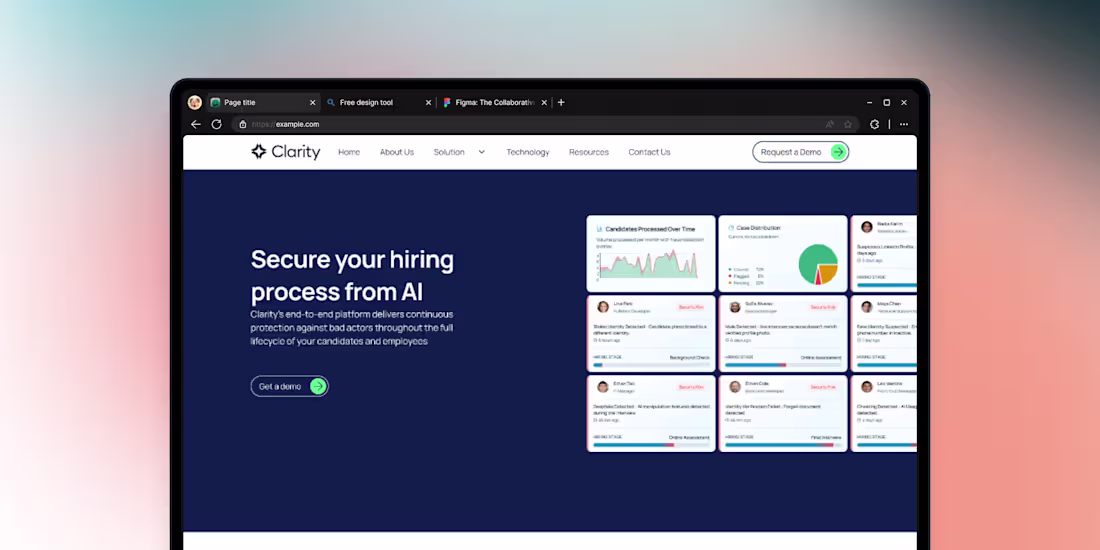Image resolution: width=1100 pixels, height=550 pixels.
Task: Open the Technology nav link
Action: [x=528, y=152]
